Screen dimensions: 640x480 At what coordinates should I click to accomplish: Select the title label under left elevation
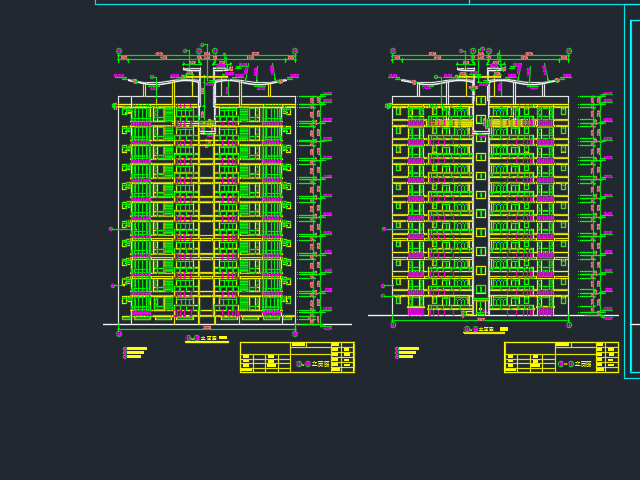tap(206, 339)
